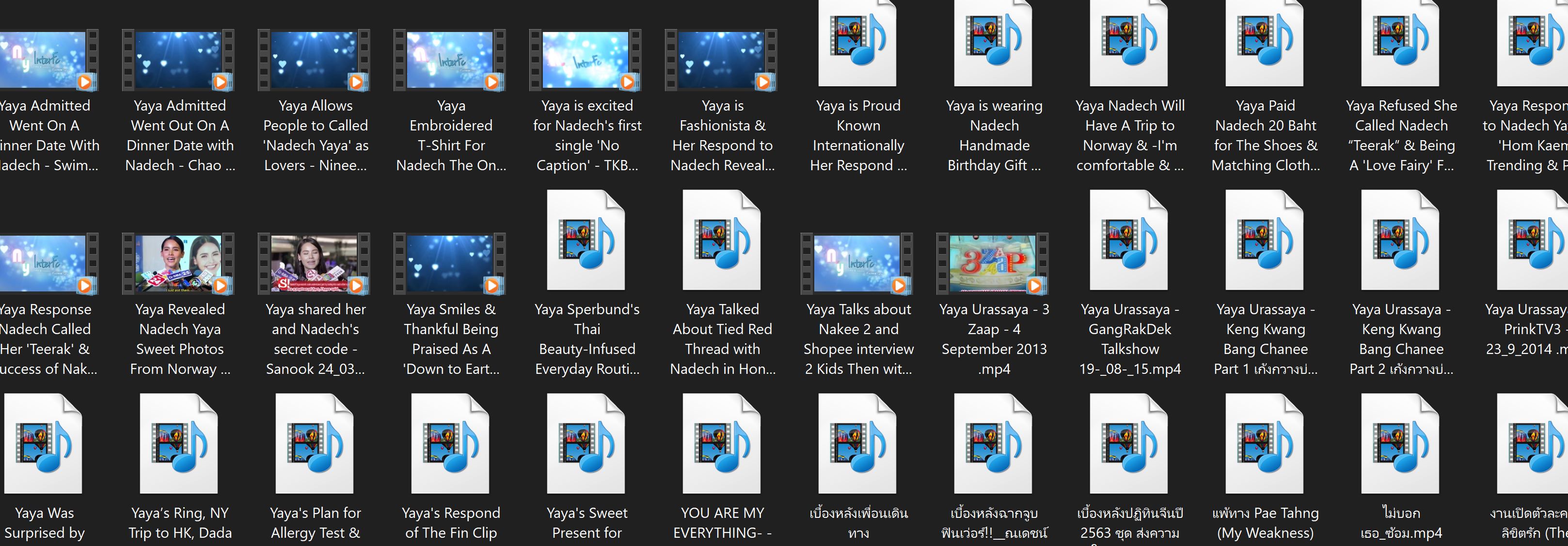Select 'Yaya Allows People to Called' video thumbnail

pos(315,60)
